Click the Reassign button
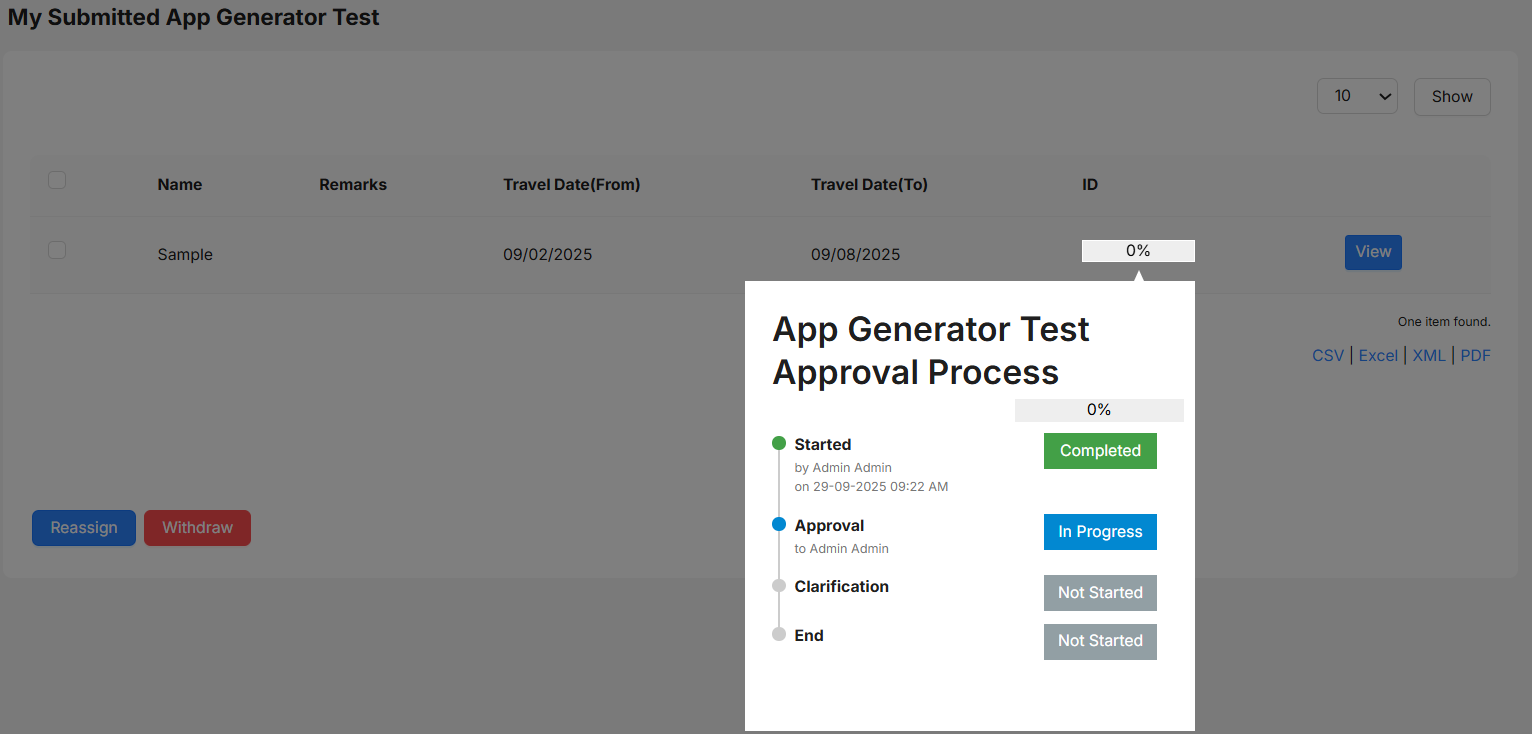 pyautogui.click(x=84, y=528)
